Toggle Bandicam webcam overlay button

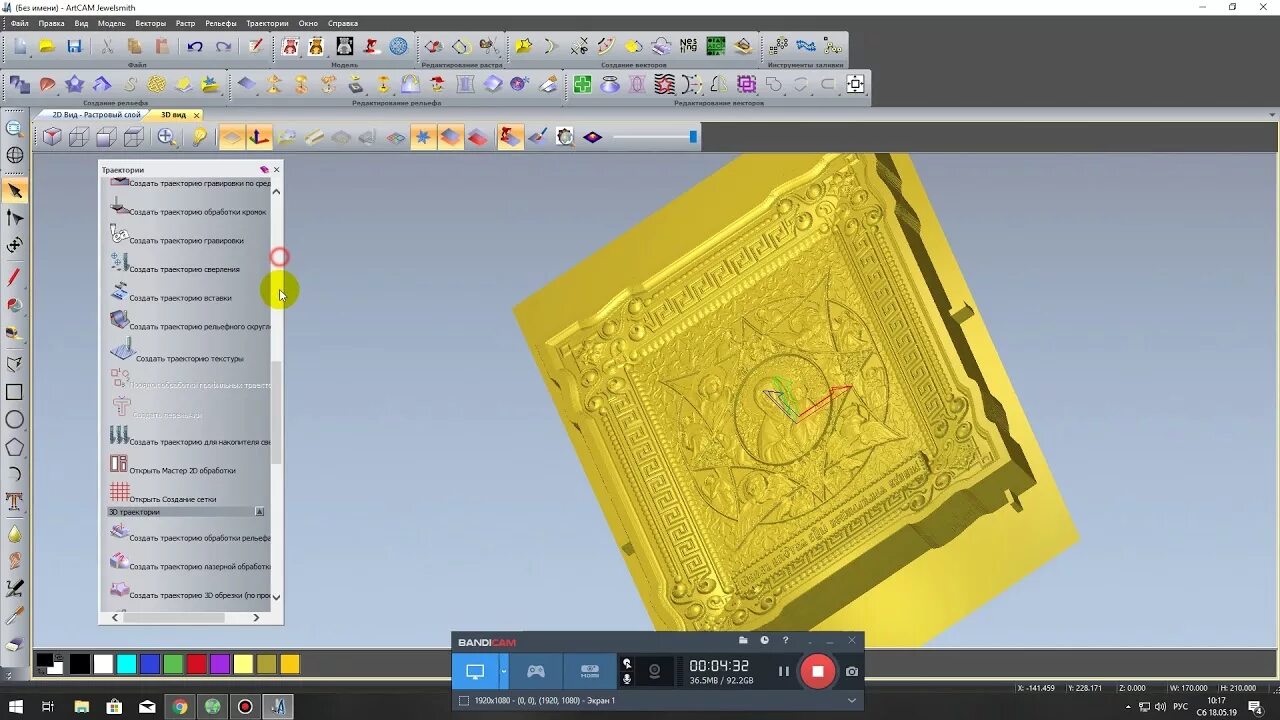coord(654,671)
